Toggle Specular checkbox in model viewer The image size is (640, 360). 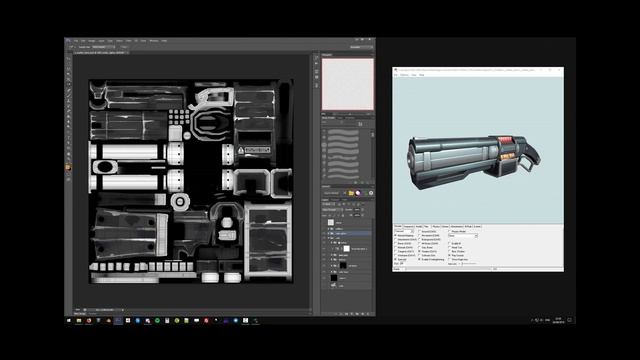396,259
